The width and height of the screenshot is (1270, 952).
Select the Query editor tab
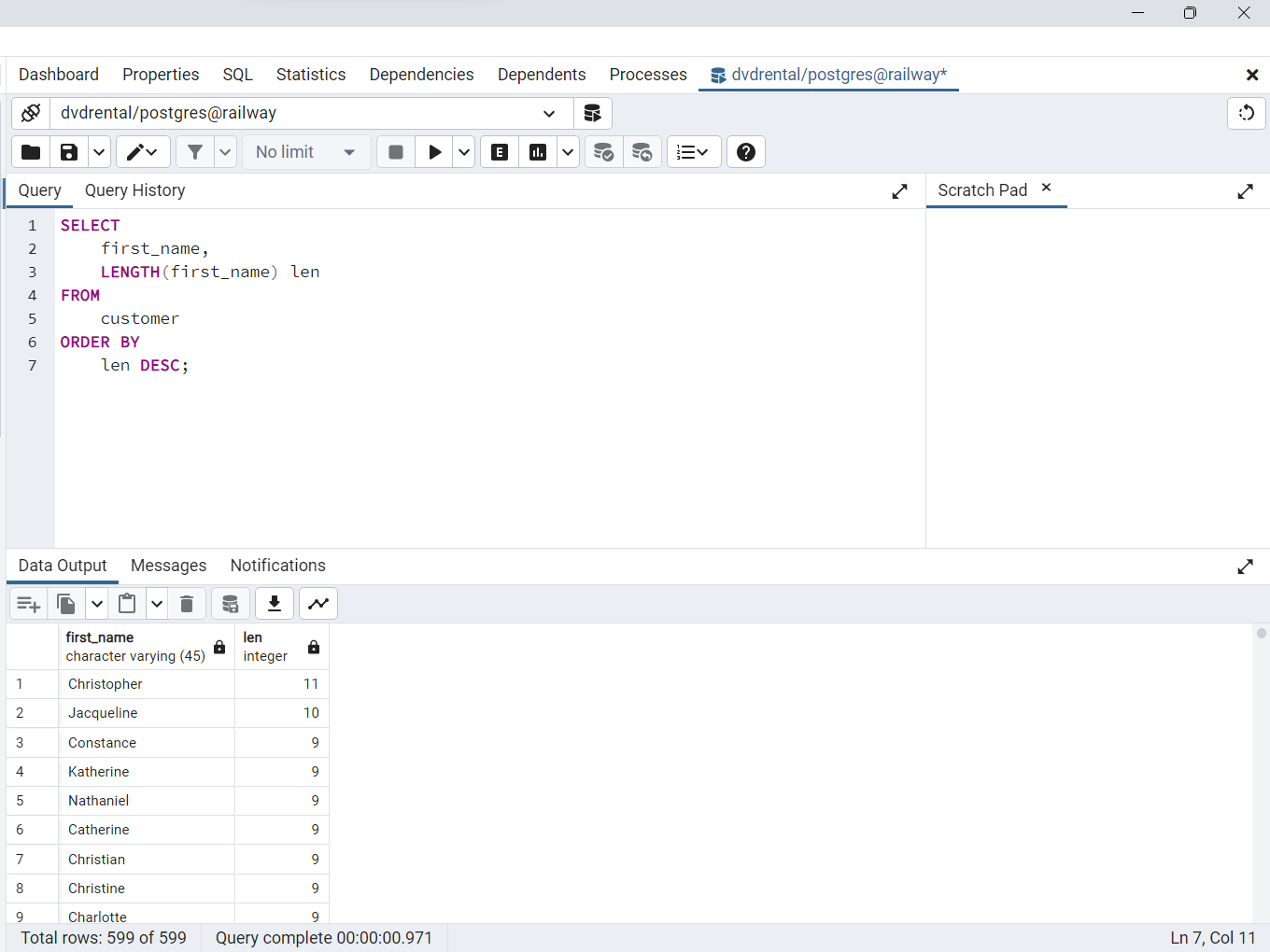click(x=40, y=190)
